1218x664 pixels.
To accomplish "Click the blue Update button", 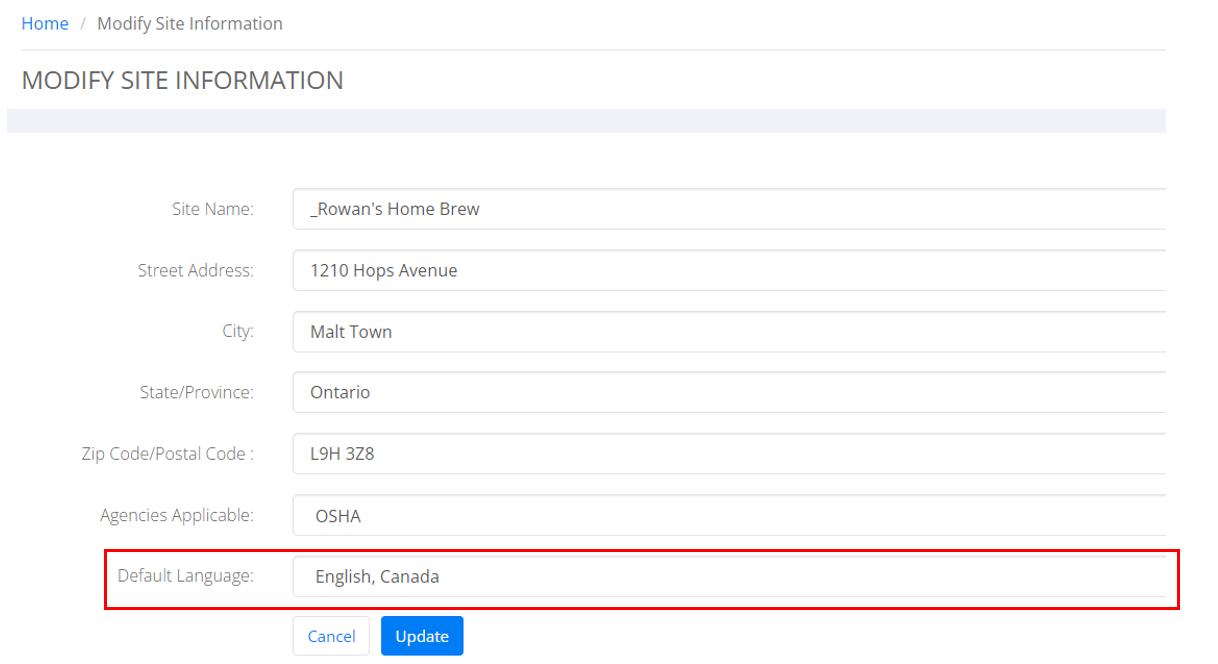I will [422, 636].
